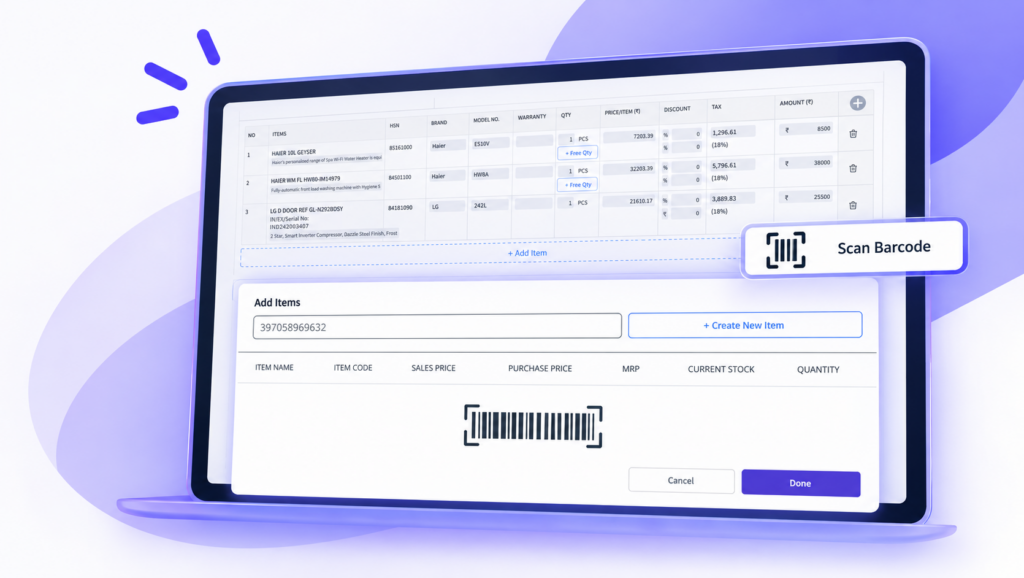The height and width of the screenshot is (578, 1024).
Task: Focus the search field containing 397058969632
Action: pyautogui.click(x=437, y=327)
